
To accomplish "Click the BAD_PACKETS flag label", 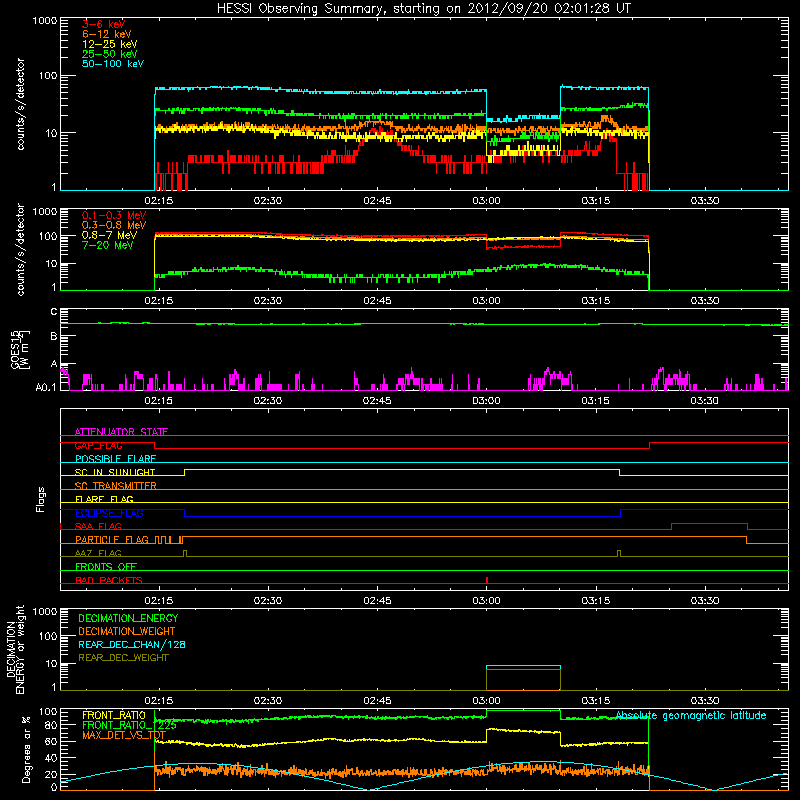I will pos(109,580).
